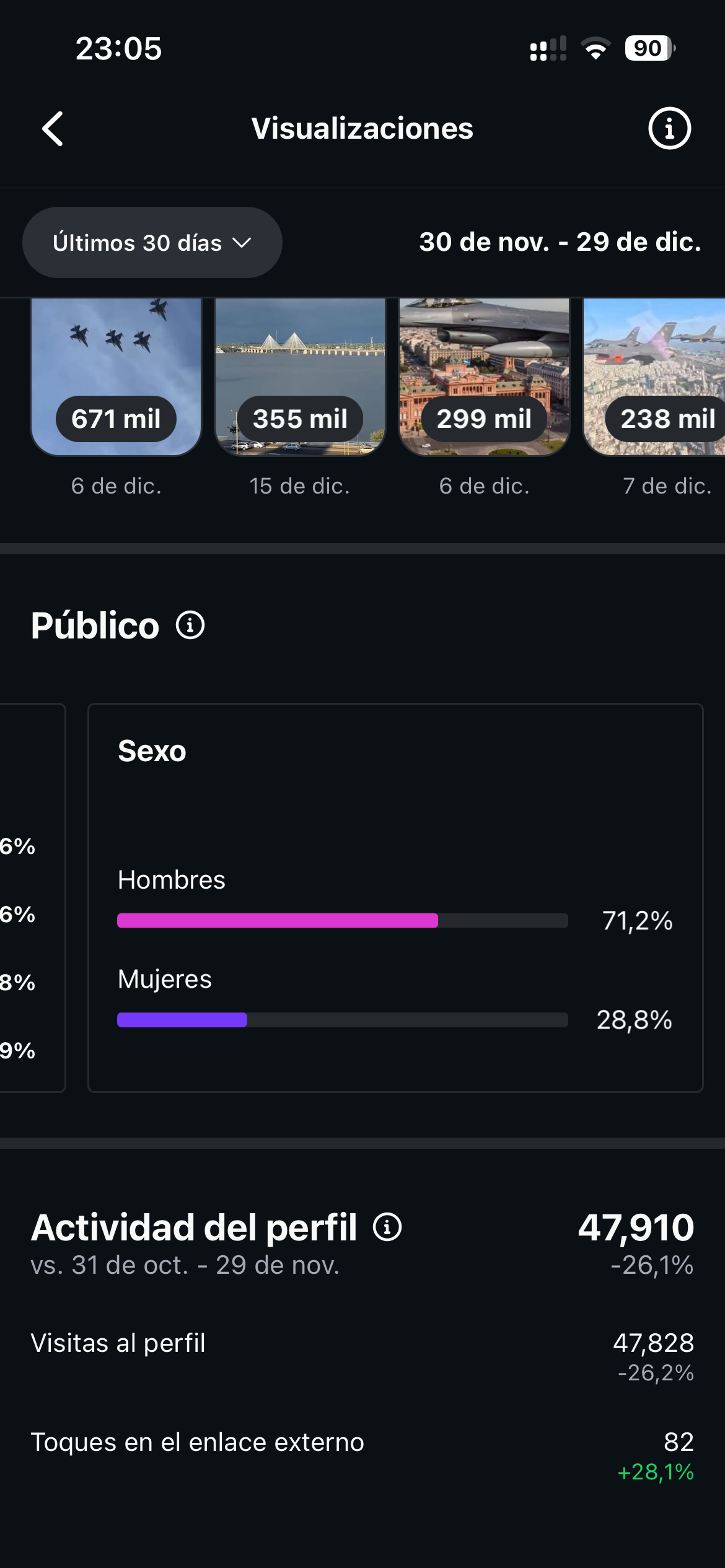This screenshot has width=725, height=1568.
Task: Tap the 30 de nov. date range
Action: point(560,242)
